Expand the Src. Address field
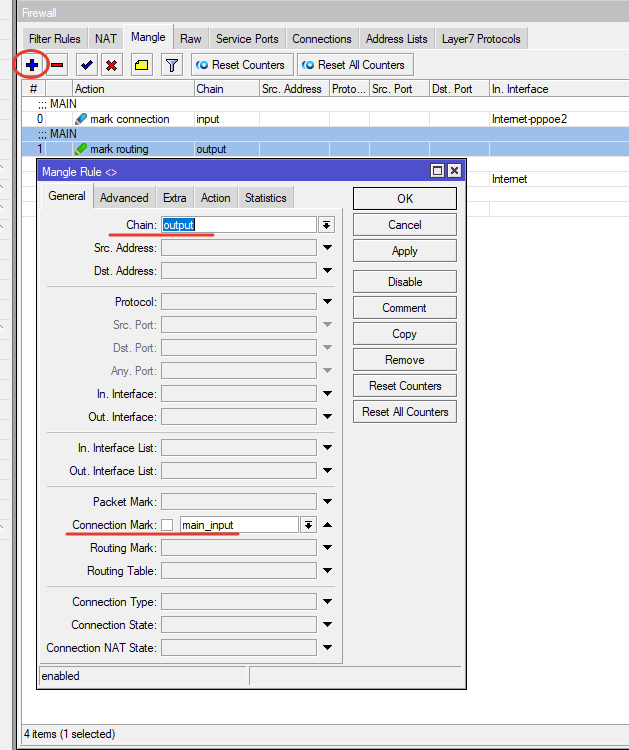The width and height of the screenshot is (629, 750). tap(326, 248)
